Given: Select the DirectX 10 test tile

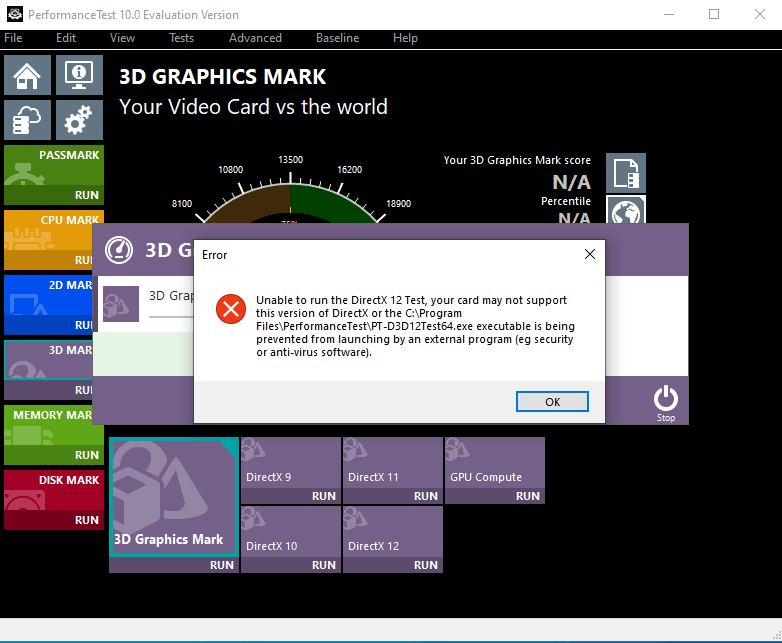Looking at the screenshot, I should pyautogui.click(x=291, y=532).
